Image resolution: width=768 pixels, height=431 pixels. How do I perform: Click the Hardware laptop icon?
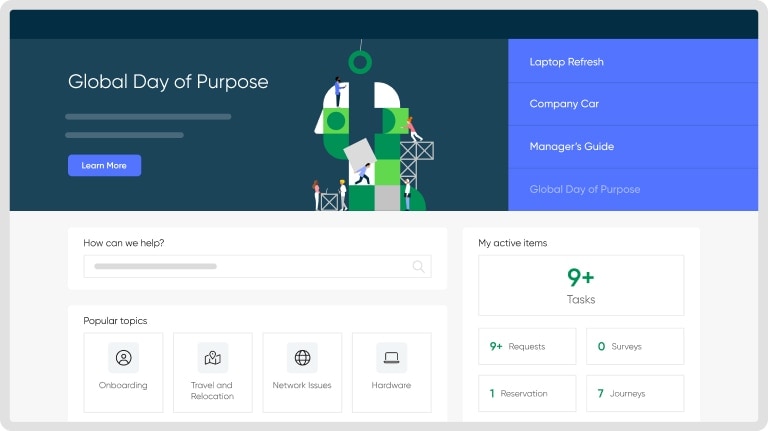point(391,357)
